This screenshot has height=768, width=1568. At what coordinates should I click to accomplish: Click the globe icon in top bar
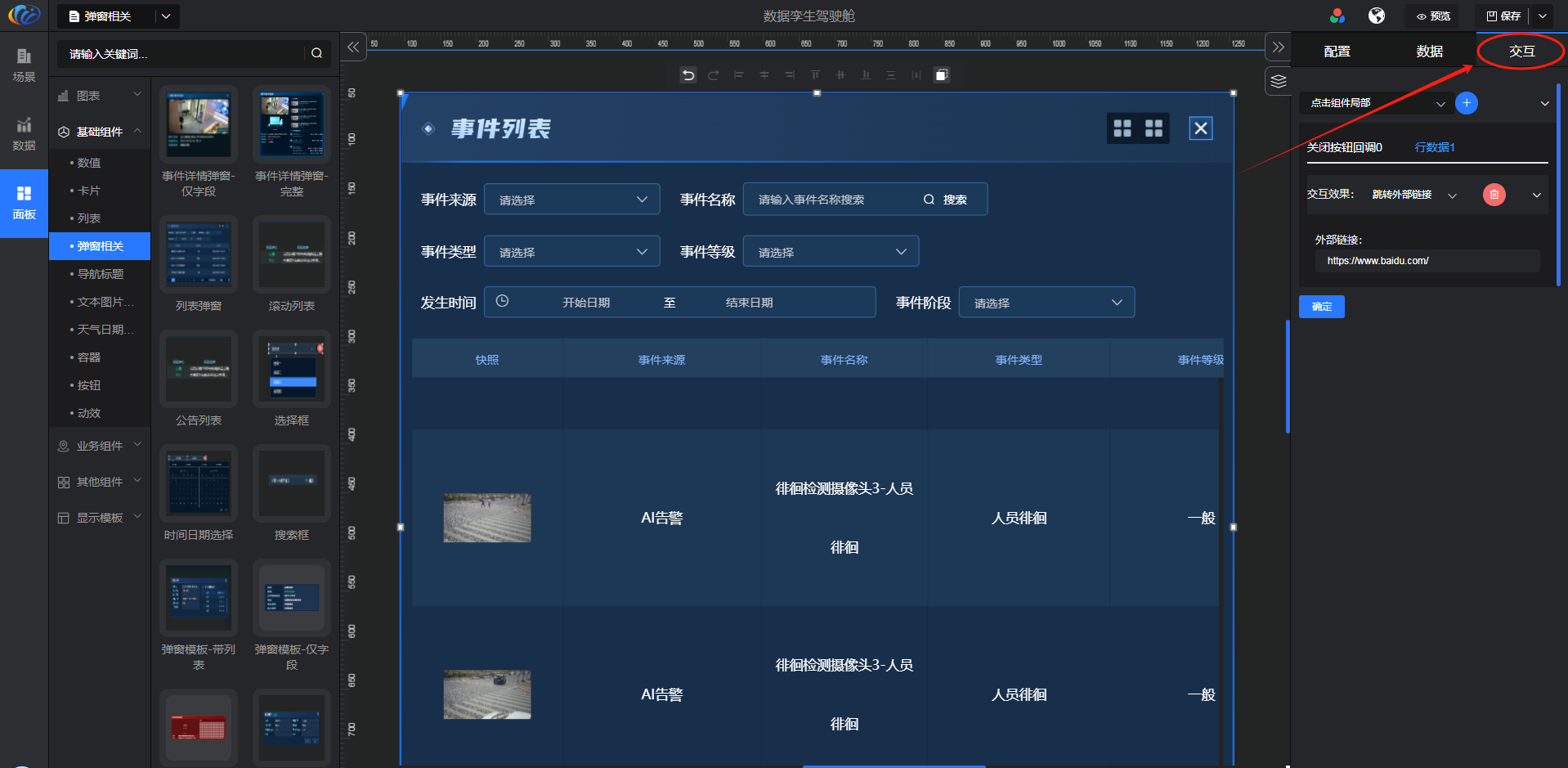(1377, 16)
